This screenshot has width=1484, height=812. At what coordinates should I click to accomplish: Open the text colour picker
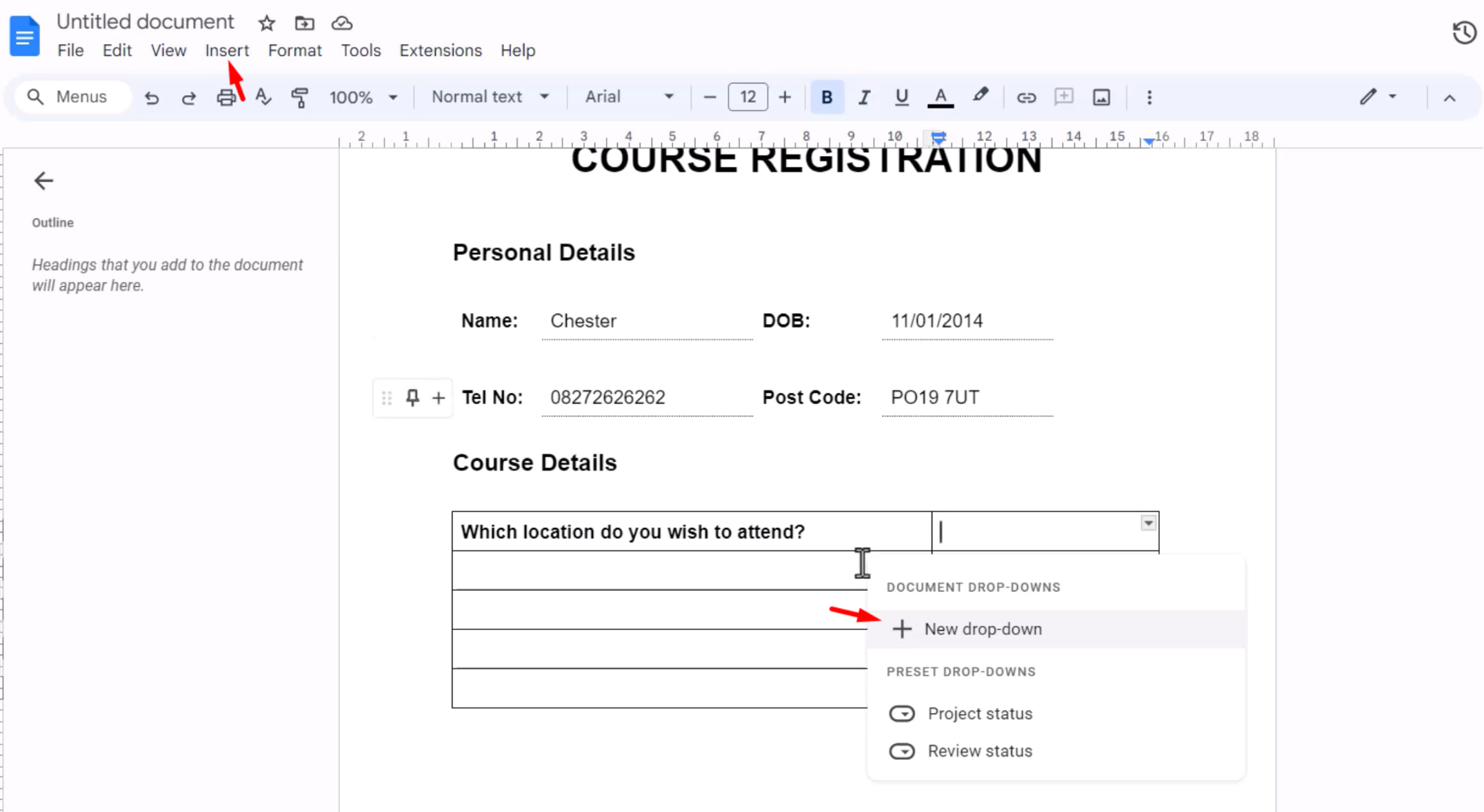tap(941, 97)
